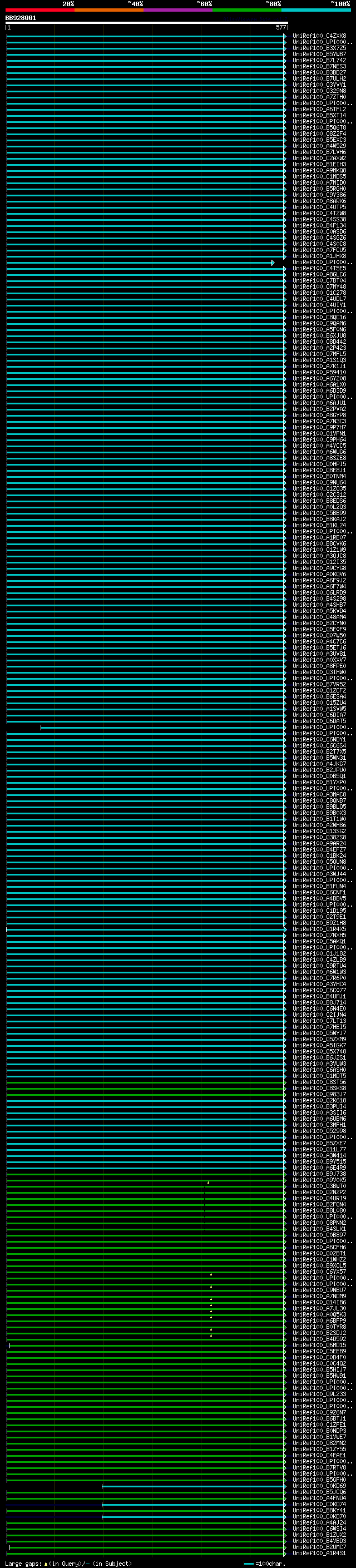
Task: Click the purple ~60% identity legend segment
Action: coord(177,10)
